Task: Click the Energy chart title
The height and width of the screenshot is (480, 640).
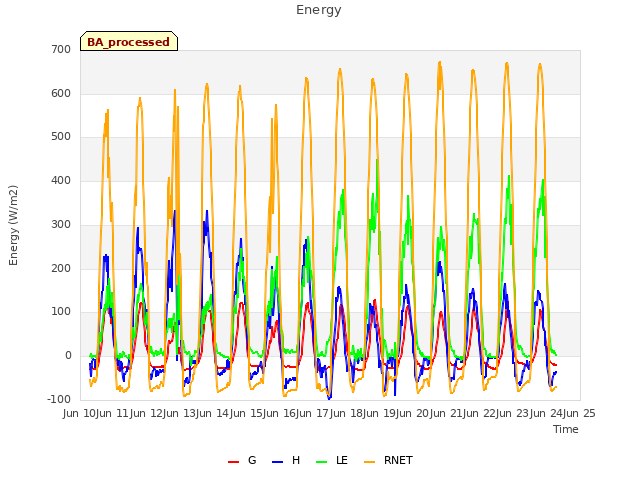Action: 319,10
